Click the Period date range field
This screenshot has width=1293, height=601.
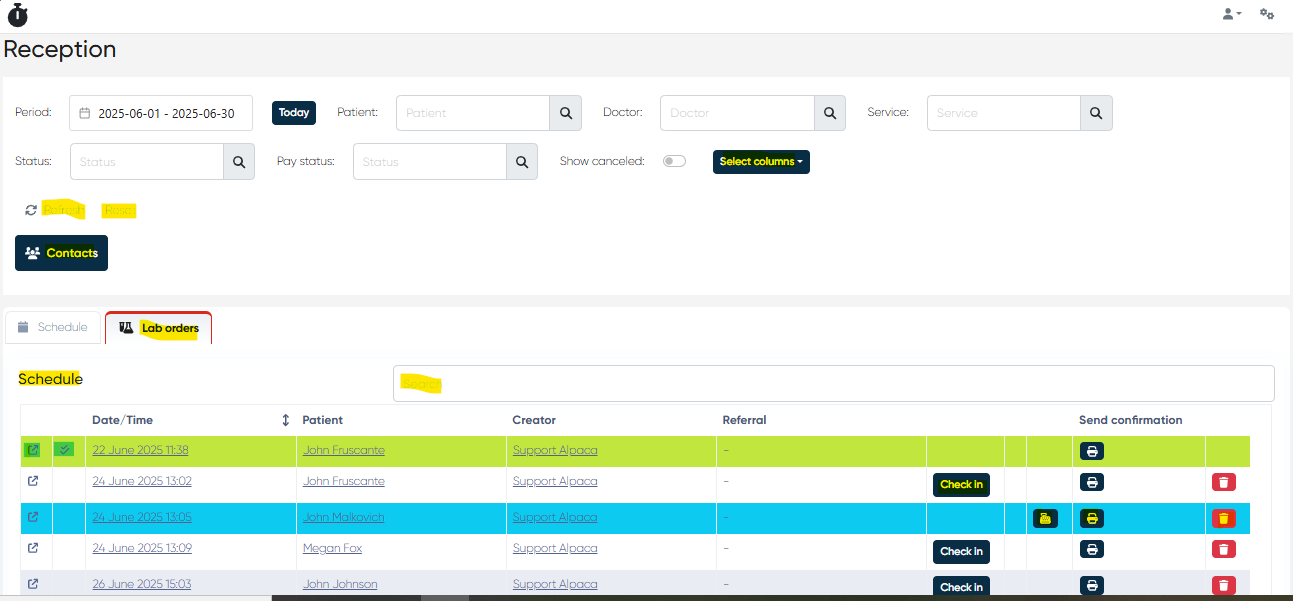pyautogui.click(x=161, y=113)
